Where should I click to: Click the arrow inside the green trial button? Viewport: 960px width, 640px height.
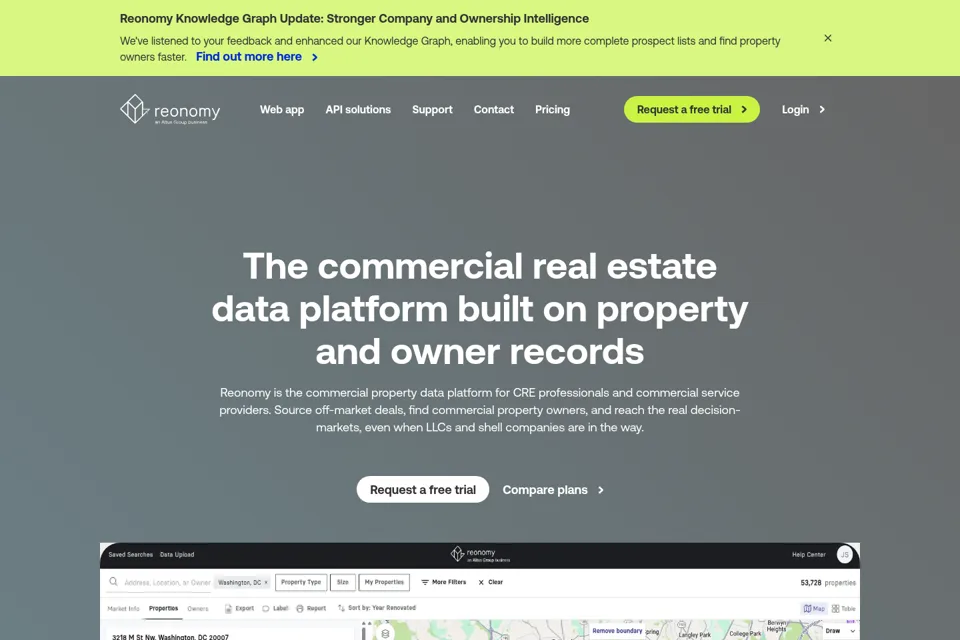point(744,110)
